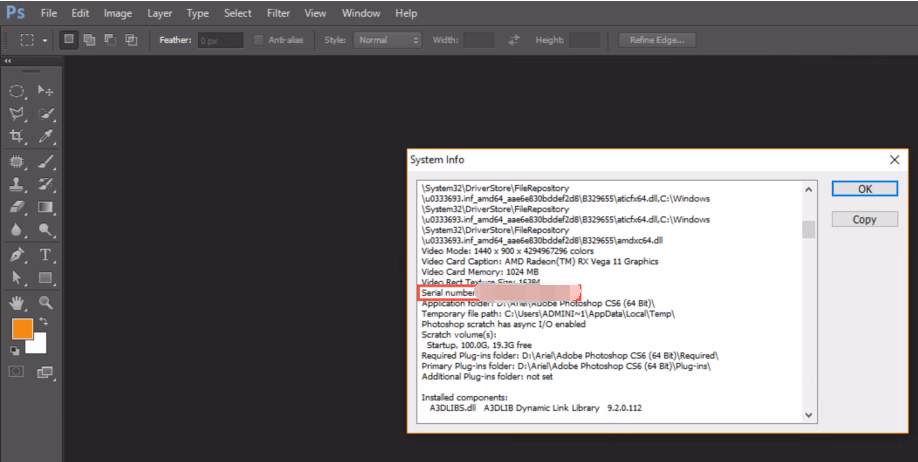Click the orange foreground color swatch
This screenshot has height=462, width=918.
point(22,329)
